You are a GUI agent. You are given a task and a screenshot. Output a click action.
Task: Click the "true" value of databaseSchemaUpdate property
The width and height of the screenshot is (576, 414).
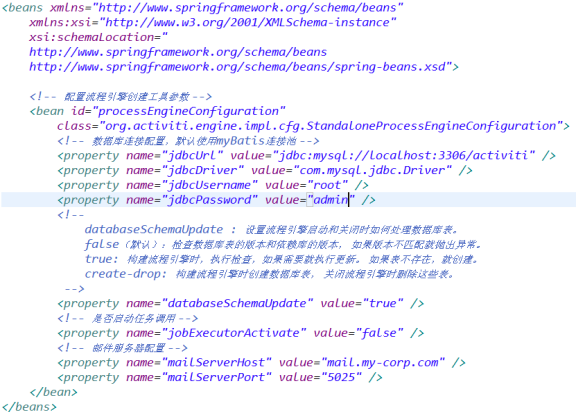(382, 303)
